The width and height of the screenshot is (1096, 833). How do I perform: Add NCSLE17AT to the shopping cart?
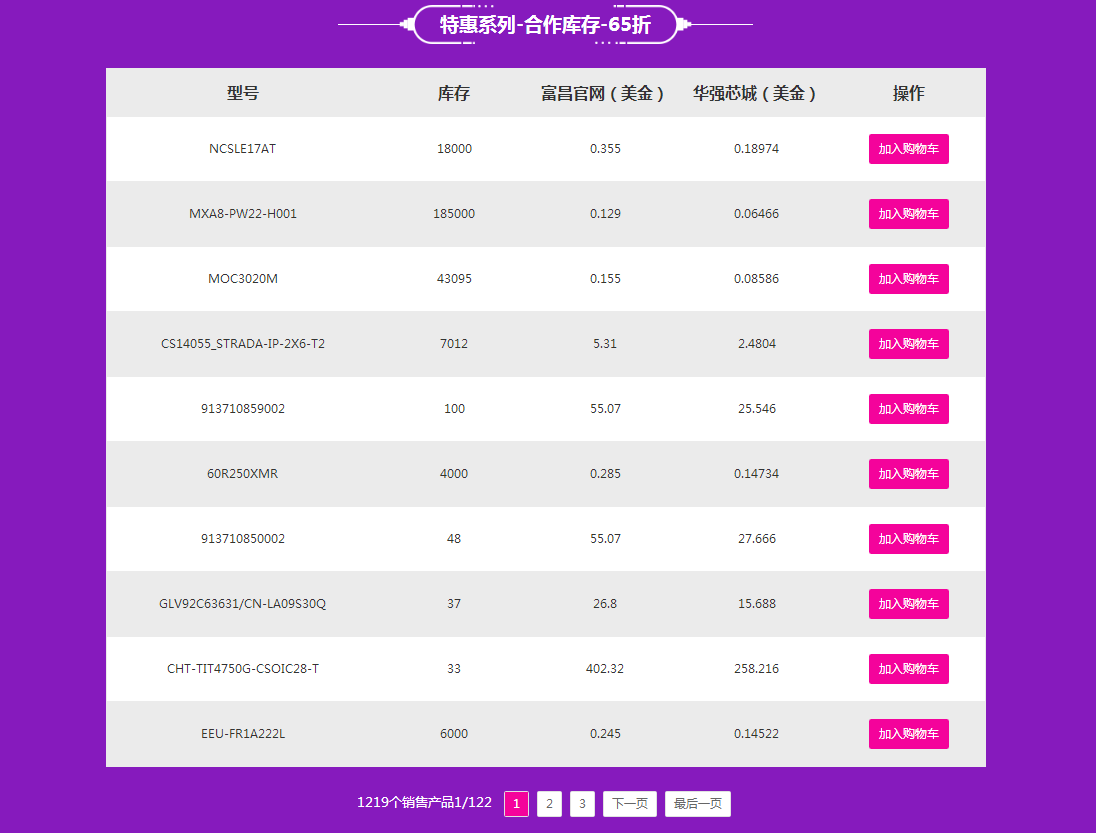coord(908,149)
